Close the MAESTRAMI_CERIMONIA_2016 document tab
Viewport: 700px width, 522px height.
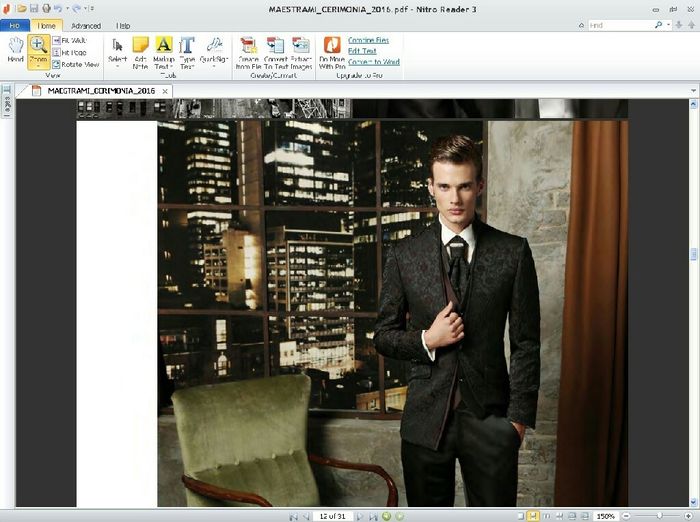[166, 91]
